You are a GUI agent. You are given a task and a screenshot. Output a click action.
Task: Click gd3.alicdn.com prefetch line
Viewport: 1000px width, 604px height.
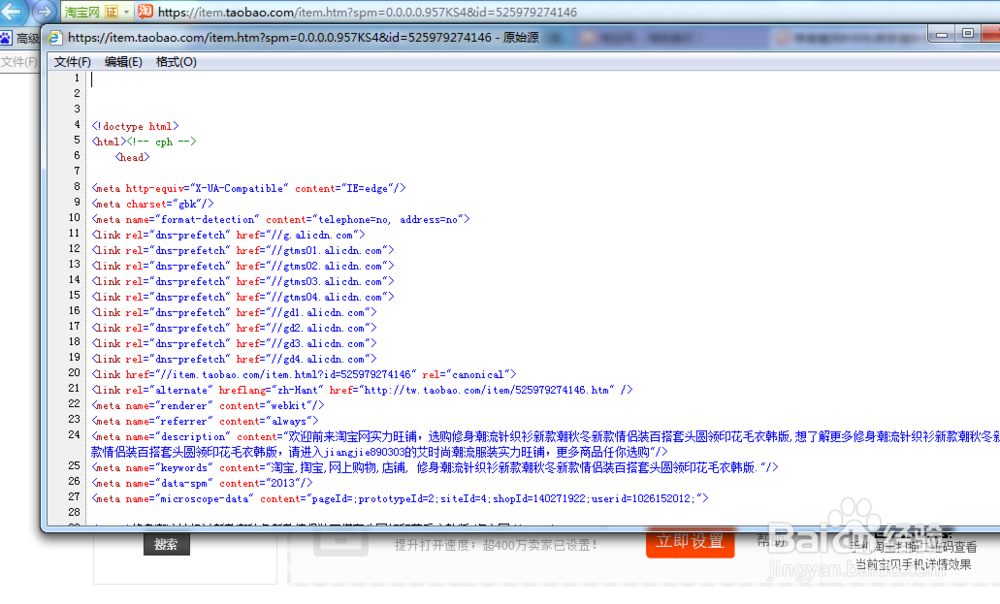coord(234,344)
